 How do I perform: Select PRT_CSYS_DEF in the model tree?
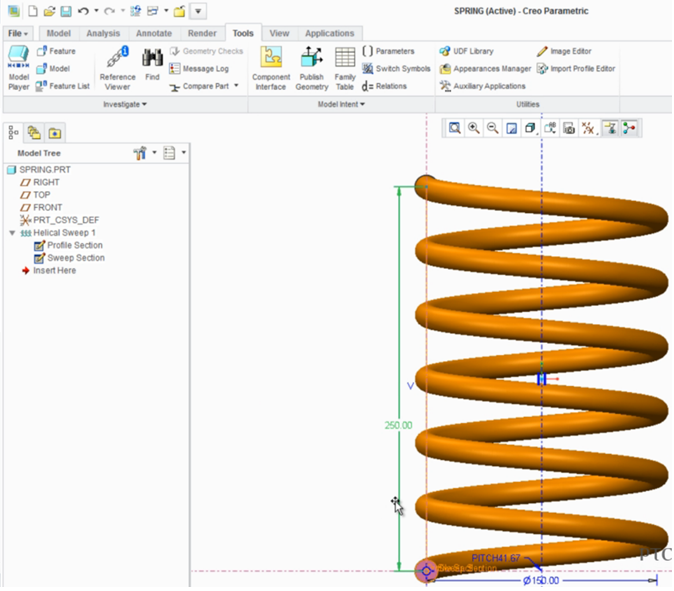pyautogui.click(x=59, y=220)
